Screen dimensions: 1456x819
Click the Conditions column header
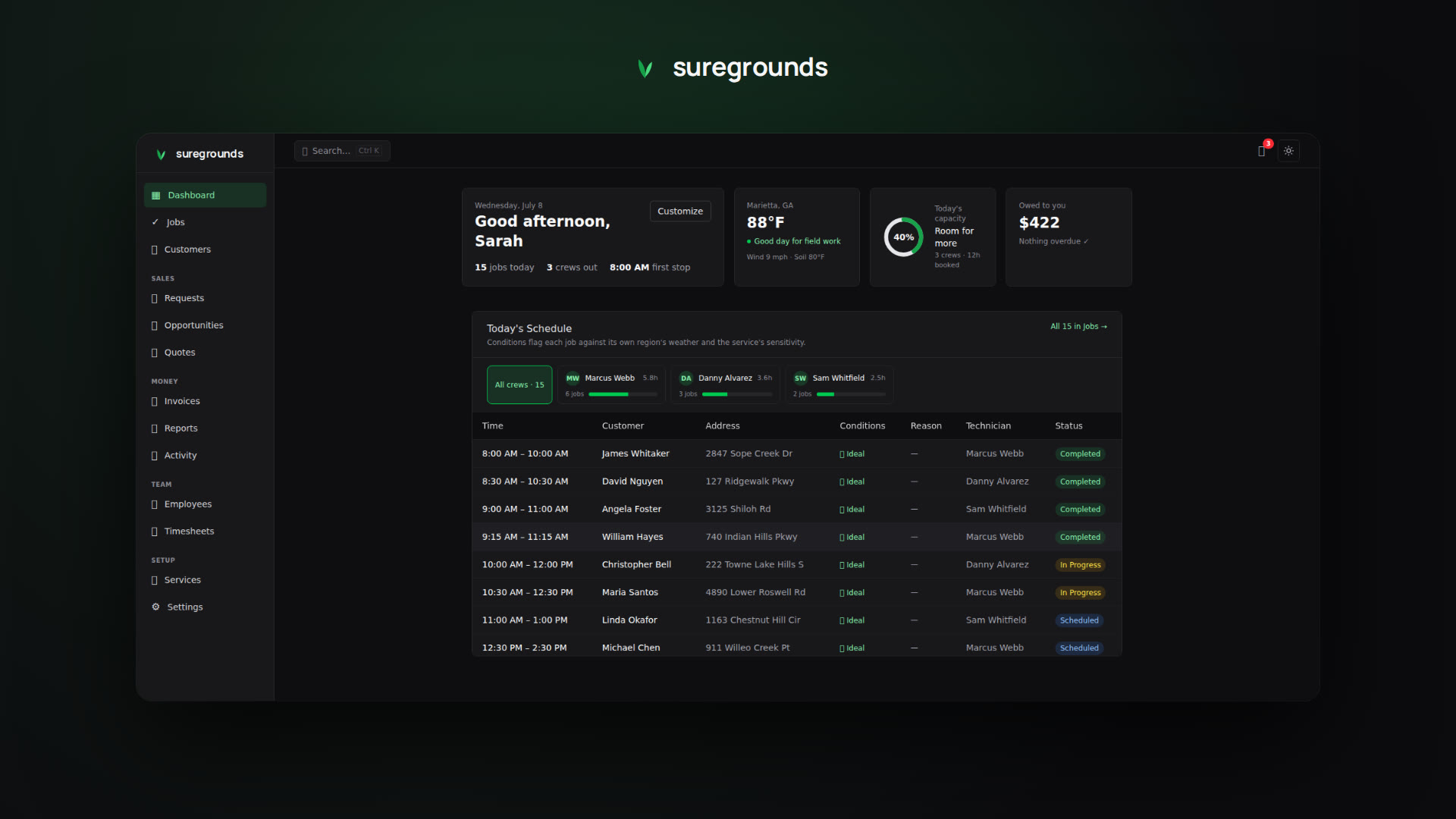tap(862, 426)
